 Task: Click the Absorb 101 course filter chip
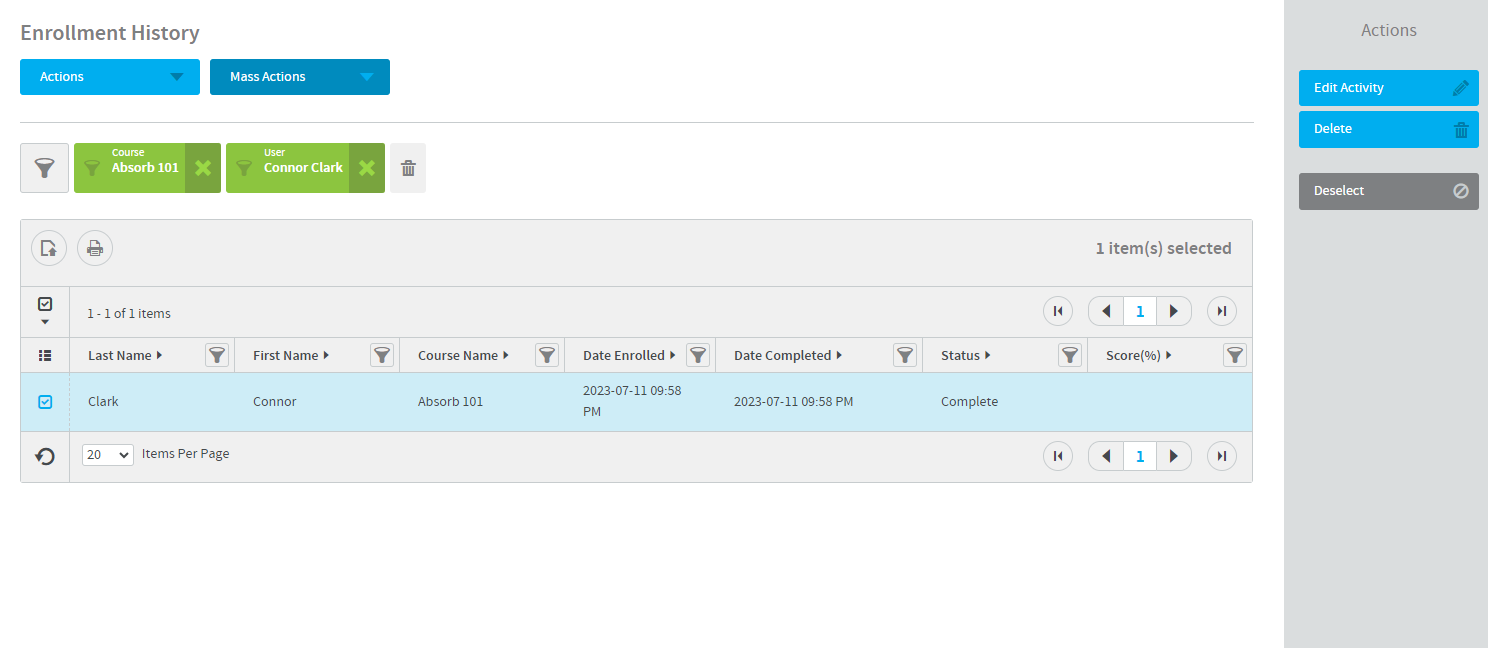(x=130, y=168)
